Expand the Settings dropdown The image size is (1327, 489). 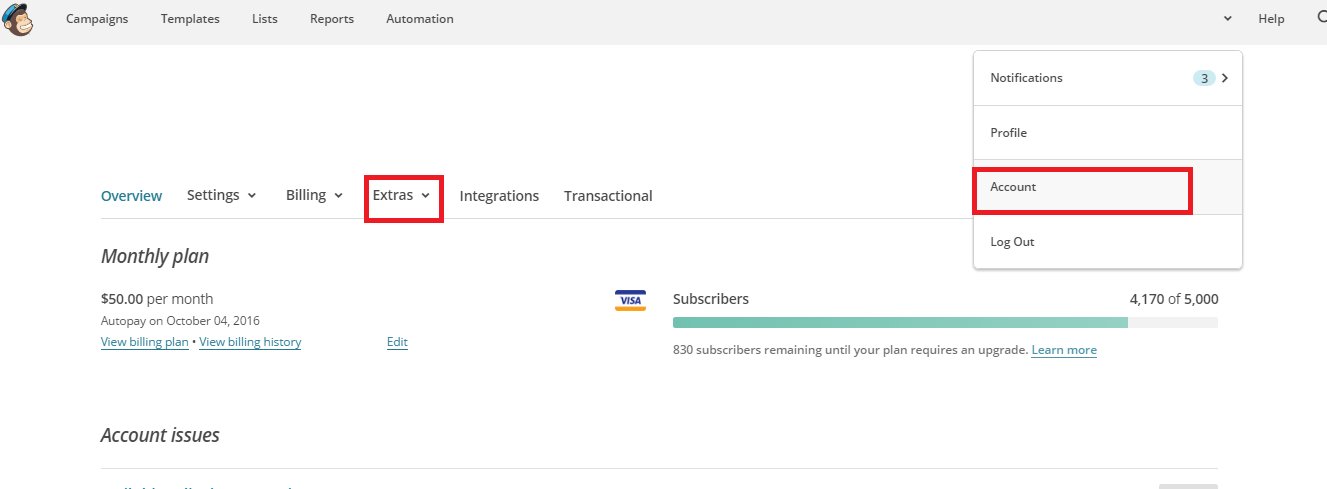222,195
